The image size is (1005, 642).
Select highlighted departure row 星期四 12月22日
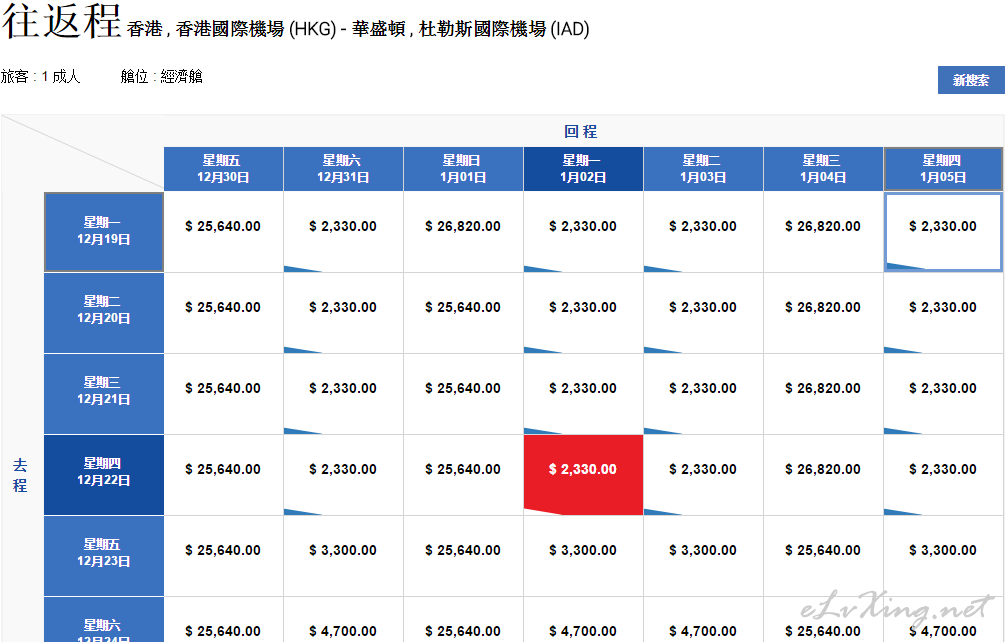pyautogui.click(x=103, y=473)
